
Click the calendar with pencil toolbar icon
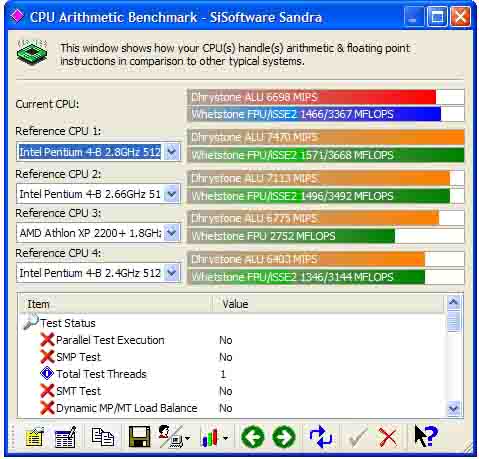point(65,436)
